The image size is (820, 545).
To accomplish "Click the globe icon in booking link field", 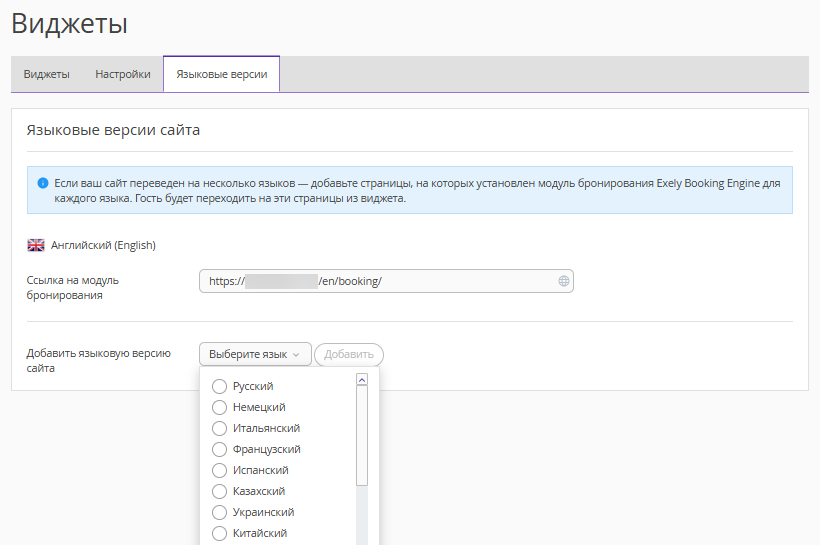I will pos(563,281).
